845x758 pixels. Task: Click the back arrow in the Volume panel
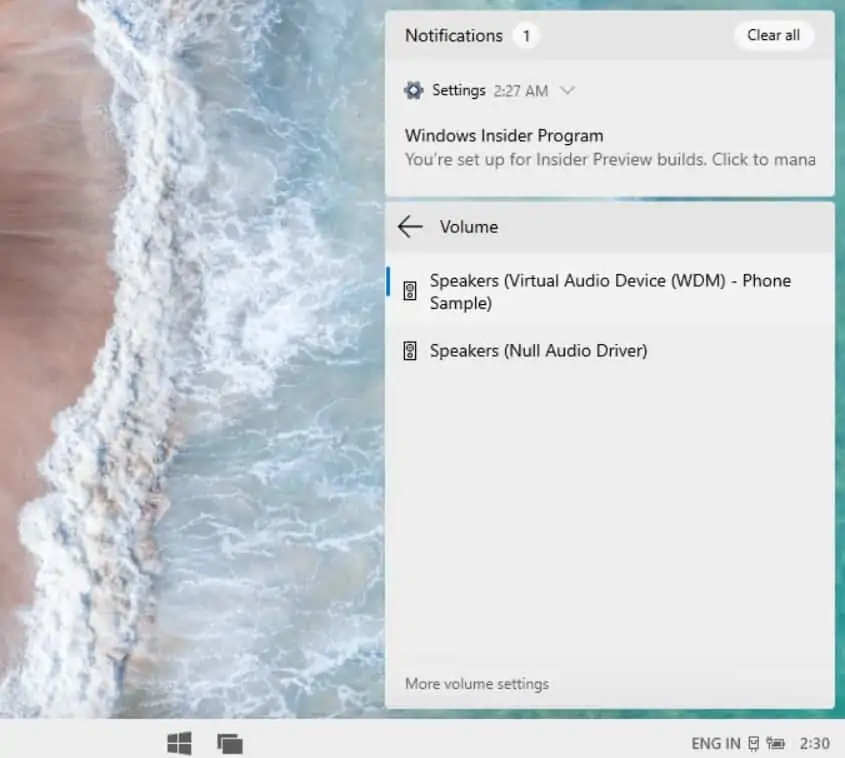[410, 226]
